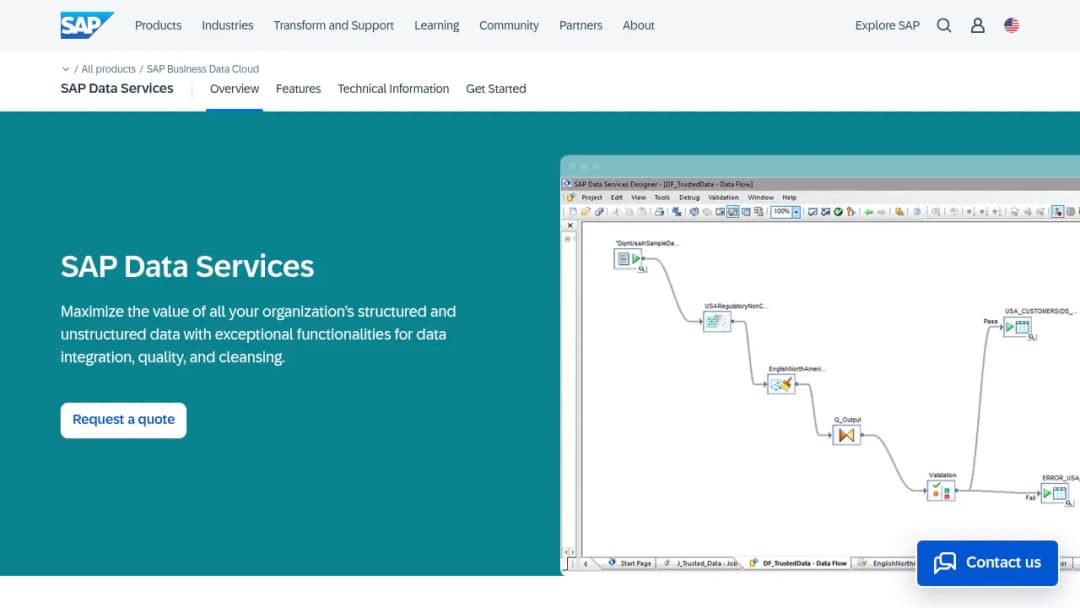Open the Products navigation menu

click(x=158, y=25)
